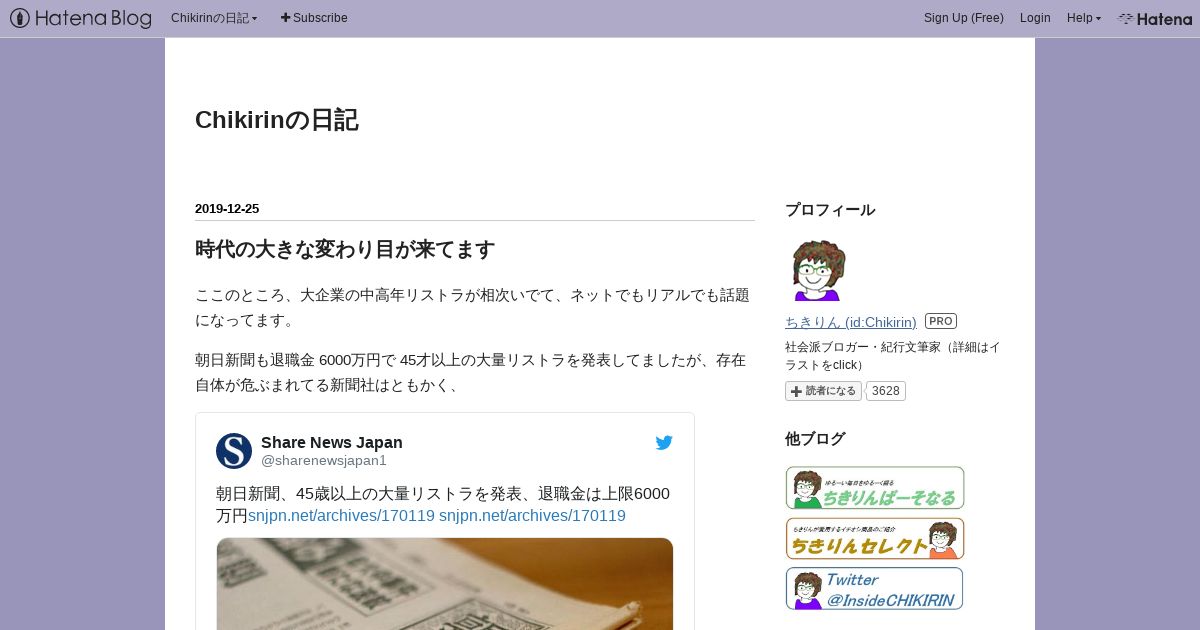This screenshot has width=1200, height=630.
Task: Open the @sharenewsjapan1 handle
Action: tap(324, 460)
